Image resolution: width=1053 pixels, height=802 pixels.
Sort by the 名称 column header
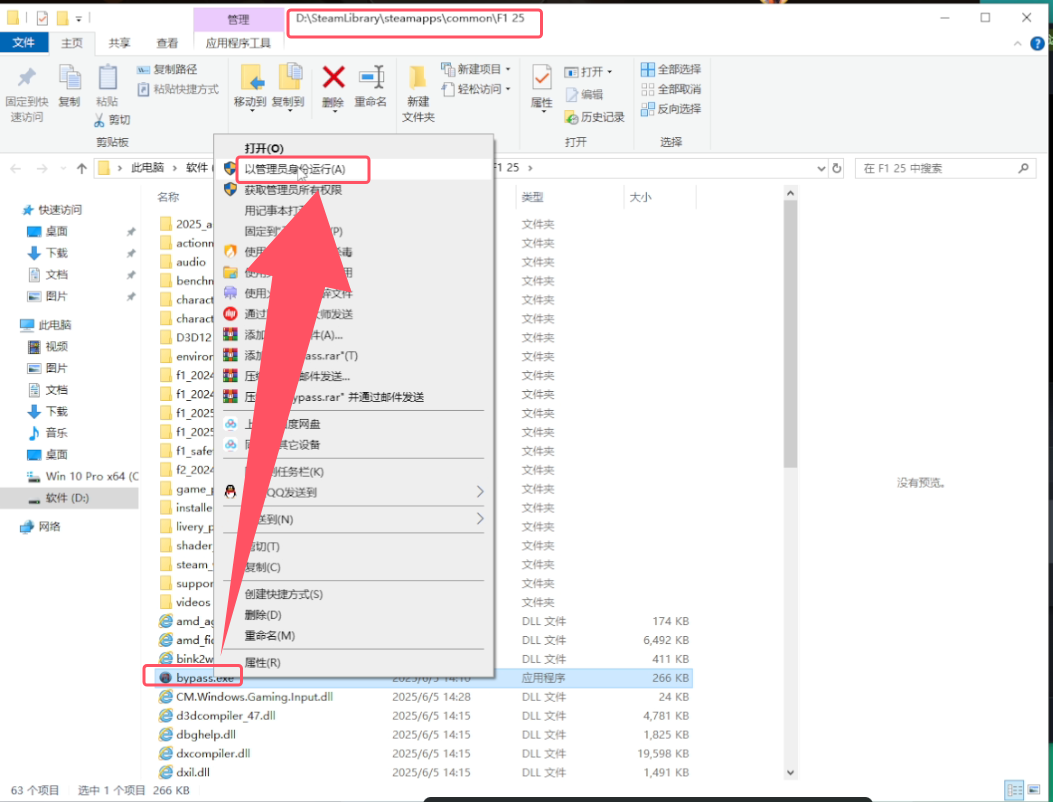(x=168, y=197)
